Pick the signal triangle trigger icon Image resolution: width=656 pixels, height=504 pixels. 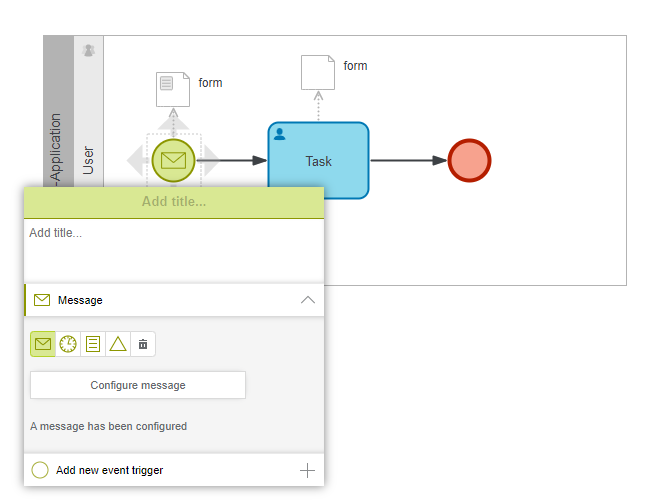118,344
